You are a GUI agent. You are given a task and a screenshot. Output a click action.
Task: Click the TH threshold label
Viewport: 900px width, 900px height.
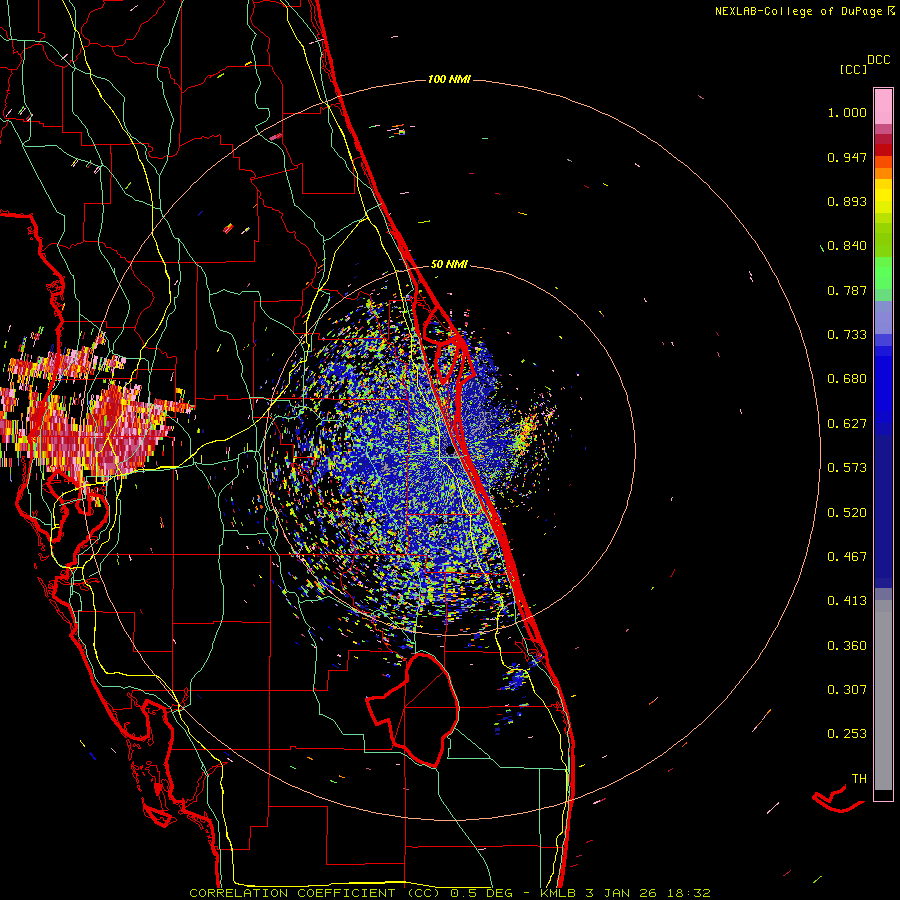pos(859,779)
